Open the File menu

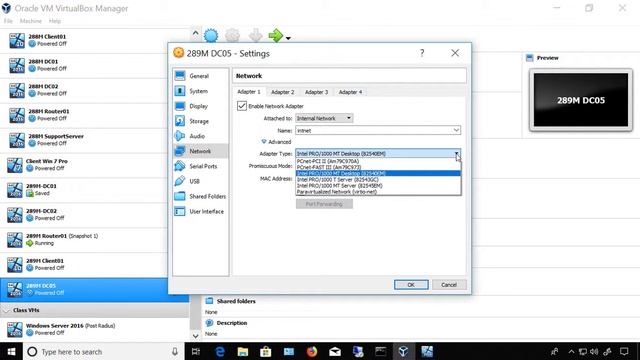8,21
